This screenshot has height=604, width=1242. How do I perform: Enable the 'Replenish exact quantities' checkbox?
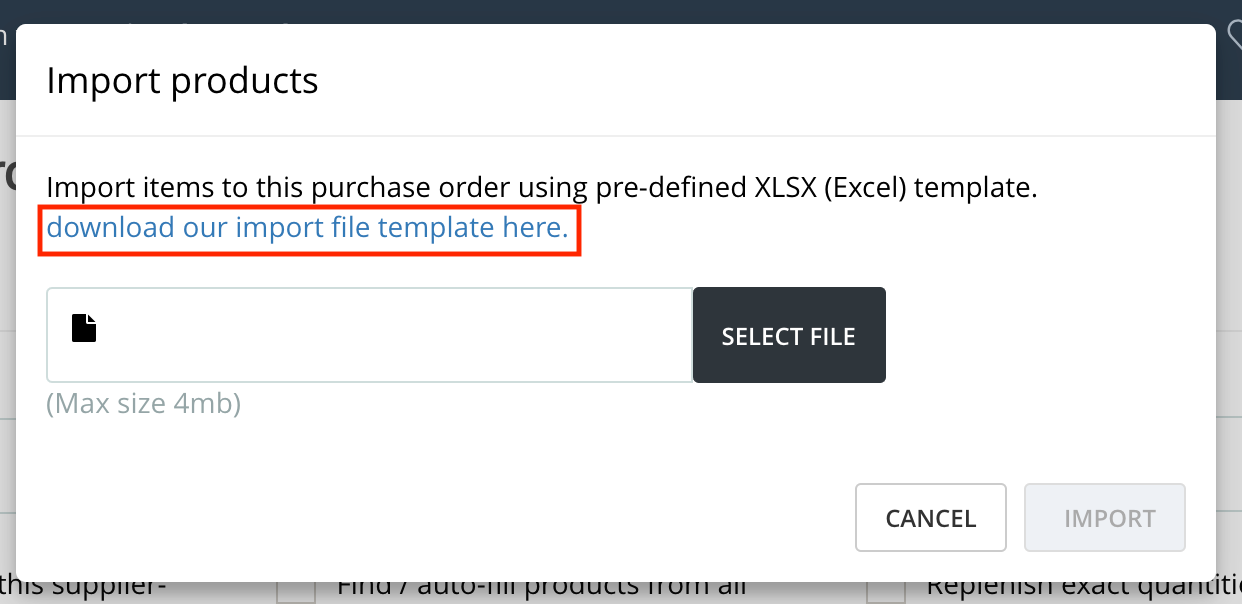pyautogui.click(x=885, y=592)
